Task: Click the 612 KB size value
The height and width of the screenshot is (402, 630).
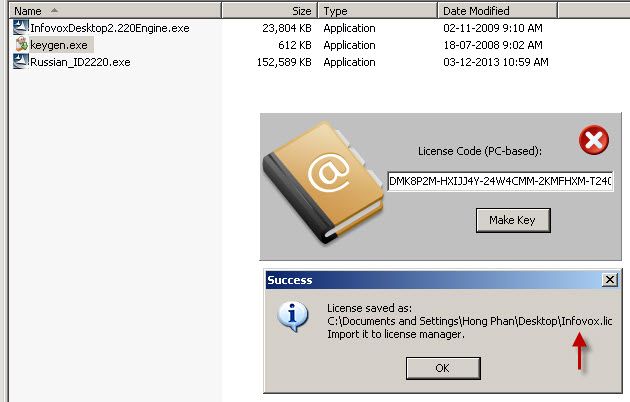Action: click(295, 45)
